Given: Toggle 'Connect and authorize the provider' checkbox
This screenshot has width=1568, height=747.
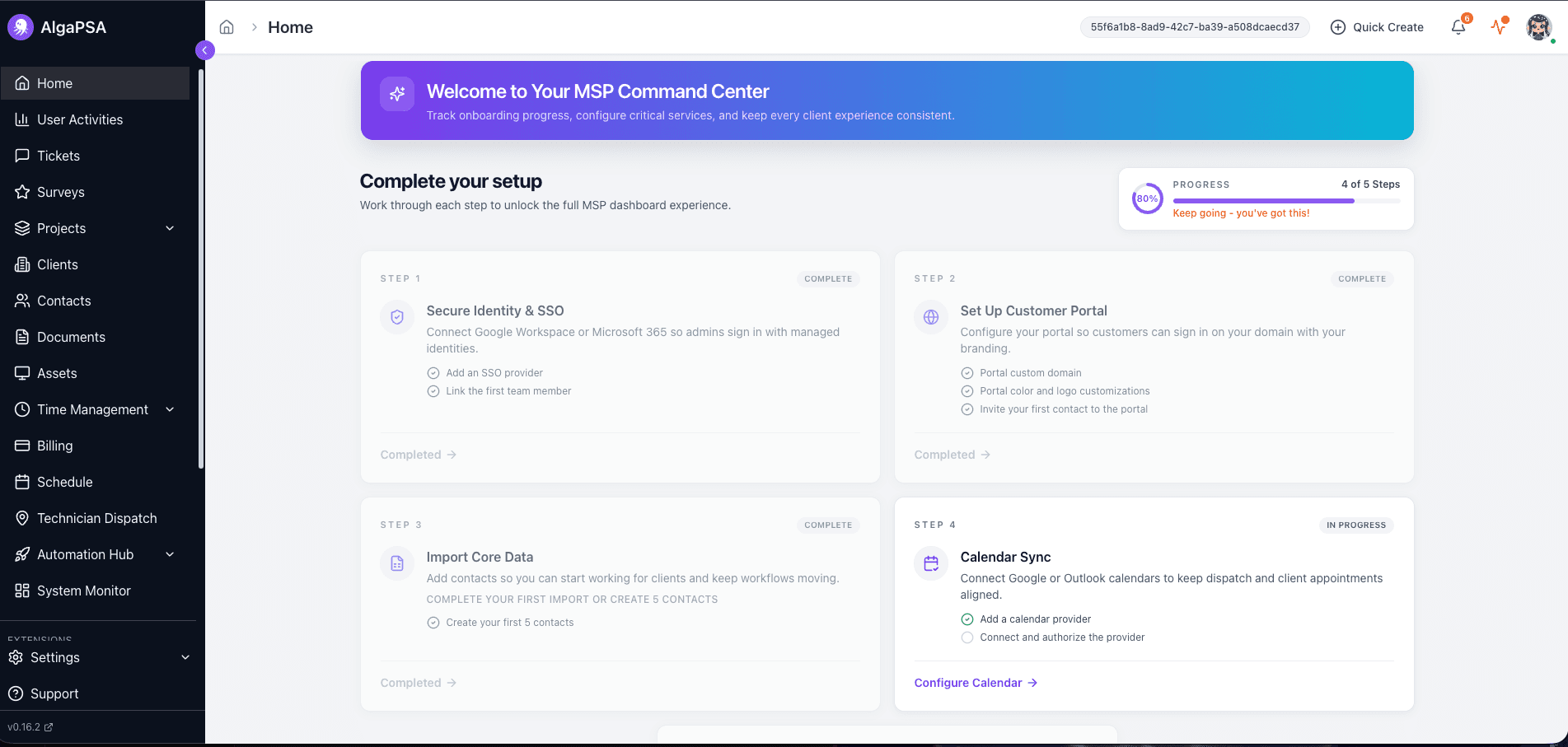Looking at the screenshot, I should (x=967, y=637).
